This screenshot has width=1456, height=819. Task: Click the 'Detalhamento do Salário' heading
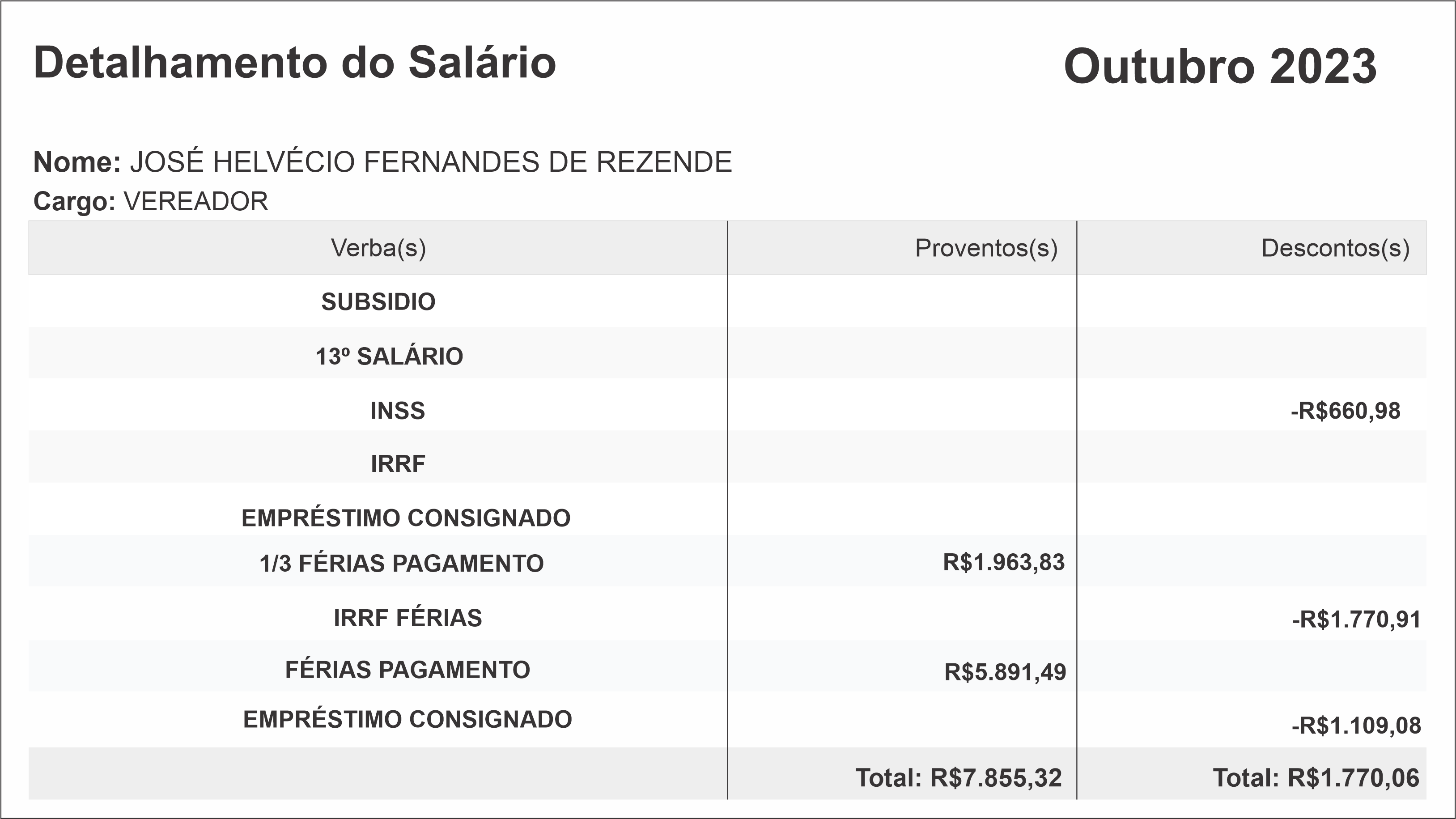point(294,63)
